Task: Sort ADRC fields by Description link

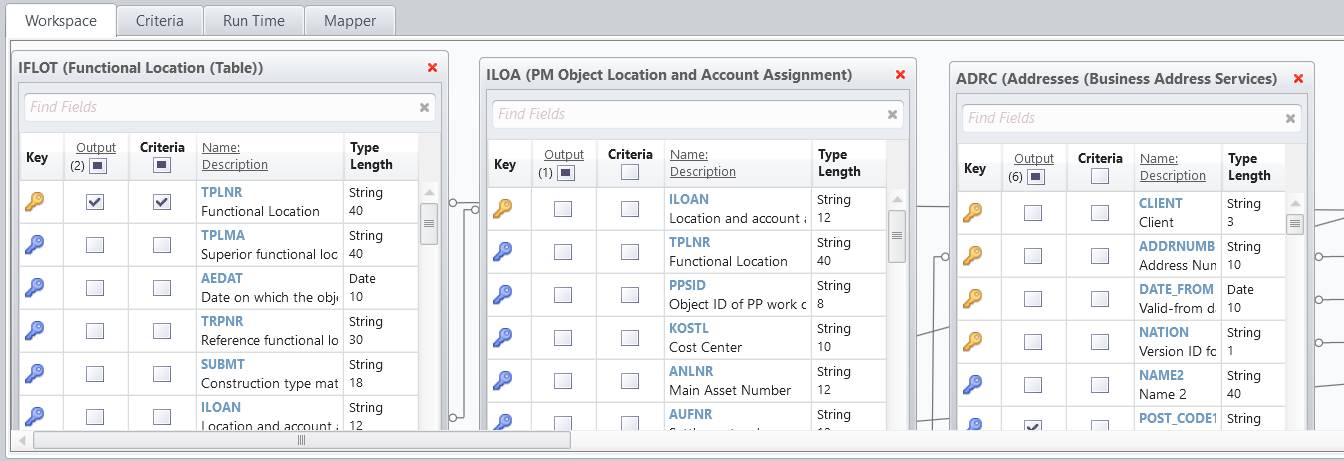Action: tap(1172, 176)
